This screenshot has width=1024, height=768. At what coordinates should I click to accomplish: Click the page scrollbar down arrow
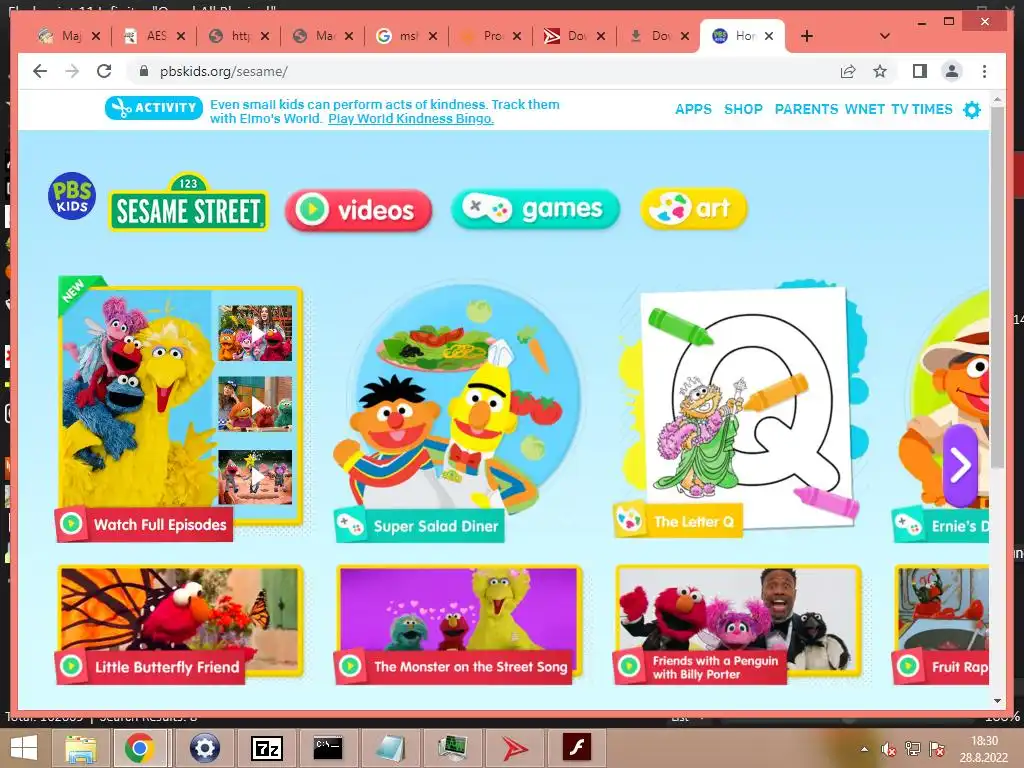[997, 701]
